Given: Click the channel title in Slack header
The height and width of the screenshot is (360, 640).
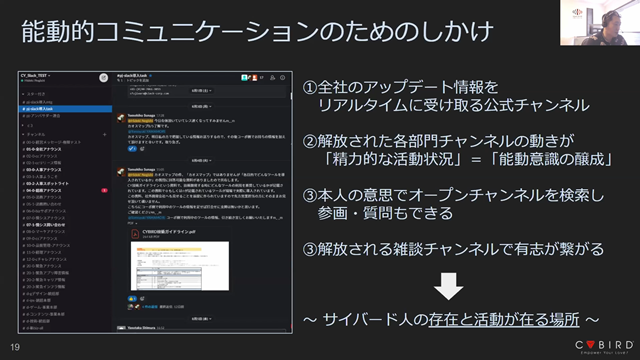Looking at the screenshot, I should pyautogui.click(x=132, y=76).
